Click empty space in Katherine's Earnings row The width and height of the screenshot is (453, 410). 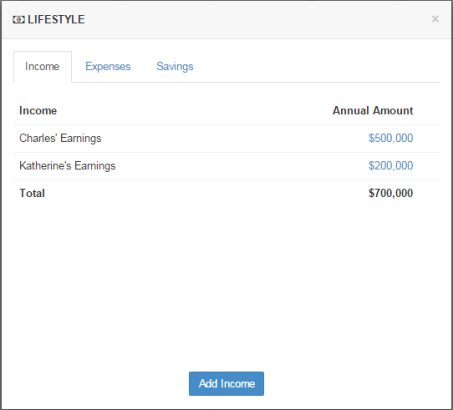tap(240, 166)
